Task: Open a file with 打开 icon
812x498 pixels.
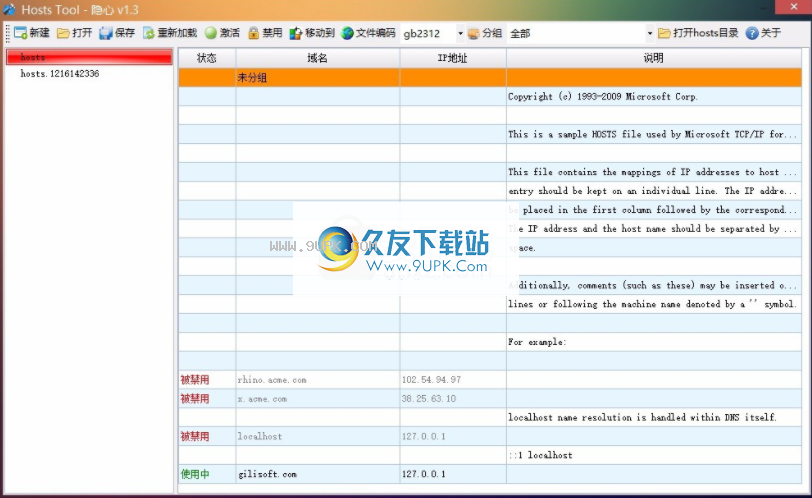Action: click(63, 33)
